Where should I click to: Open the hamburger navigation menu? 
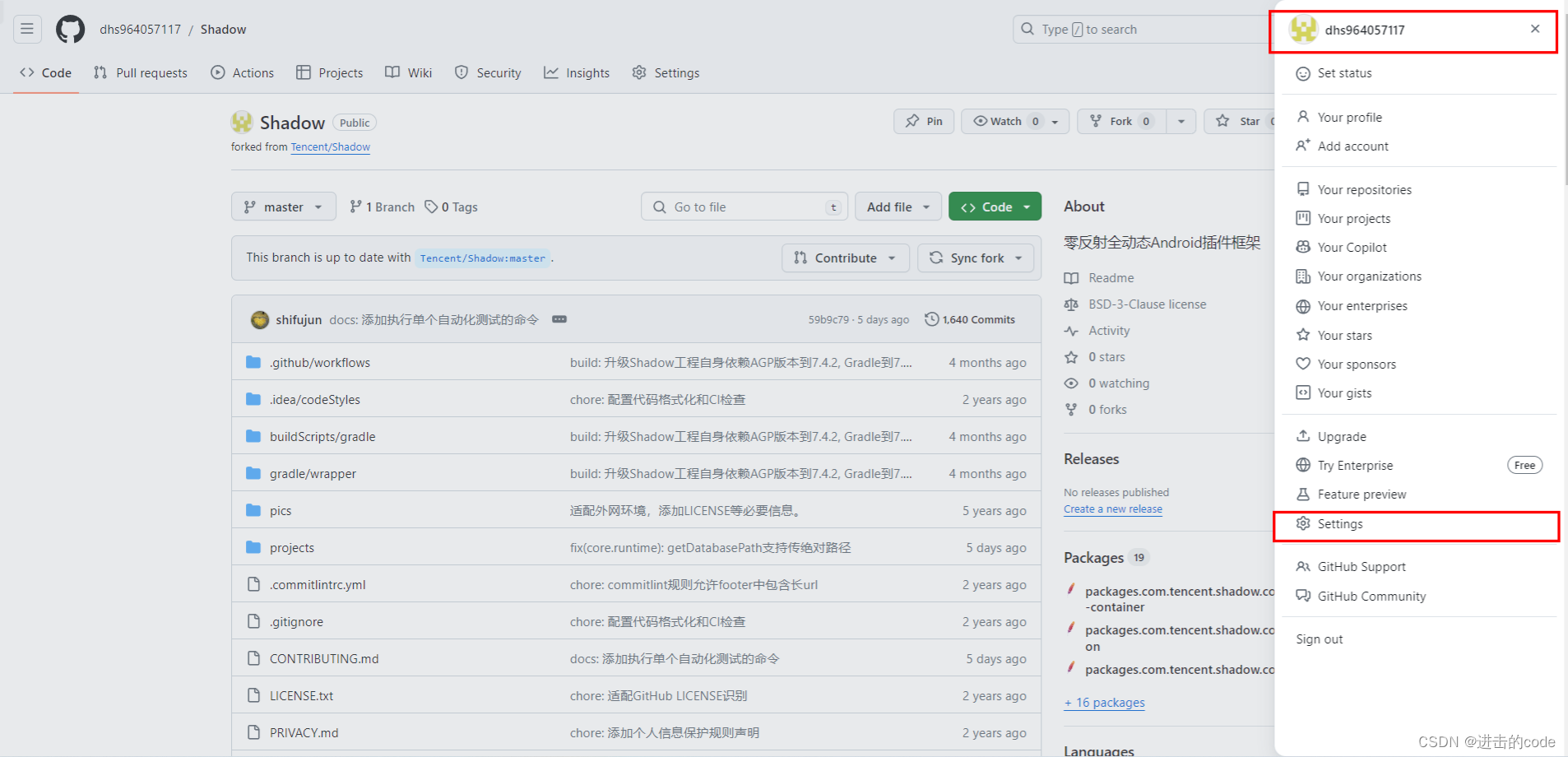[x=27, y=29]
